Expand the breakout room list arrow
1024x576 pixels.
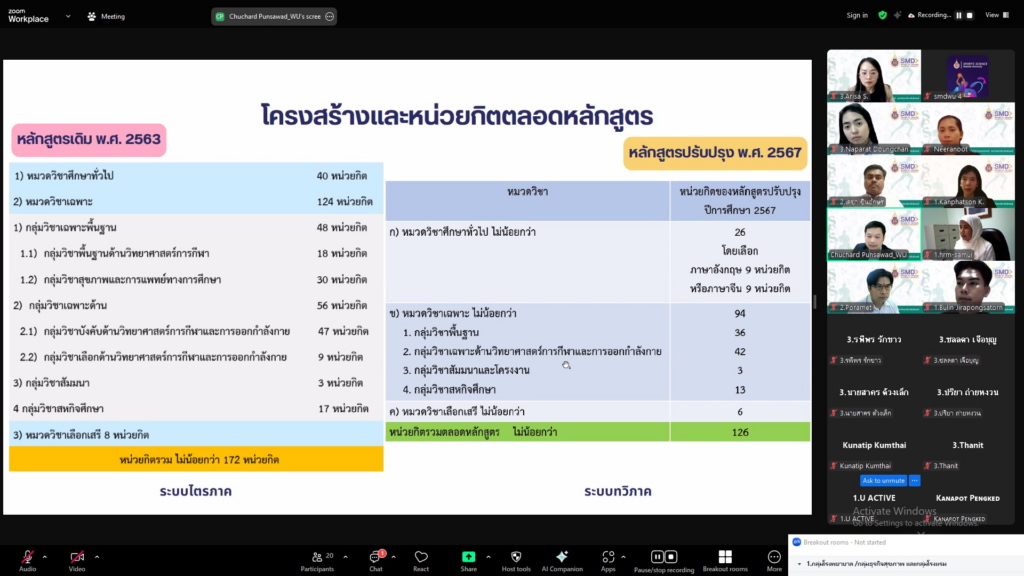[799, 564]
